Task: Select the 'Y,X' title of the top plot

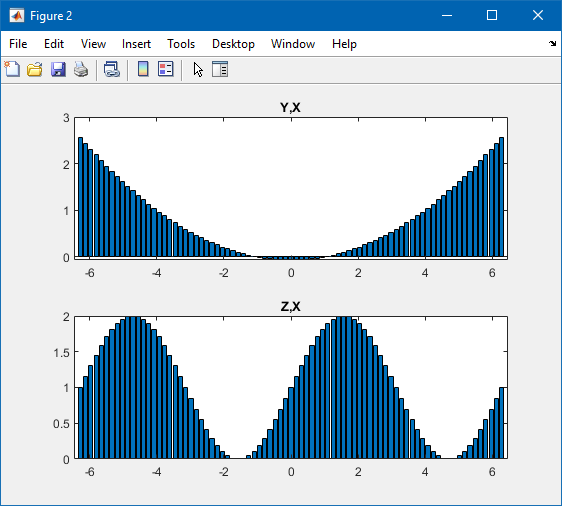Action: coord(290,107)
